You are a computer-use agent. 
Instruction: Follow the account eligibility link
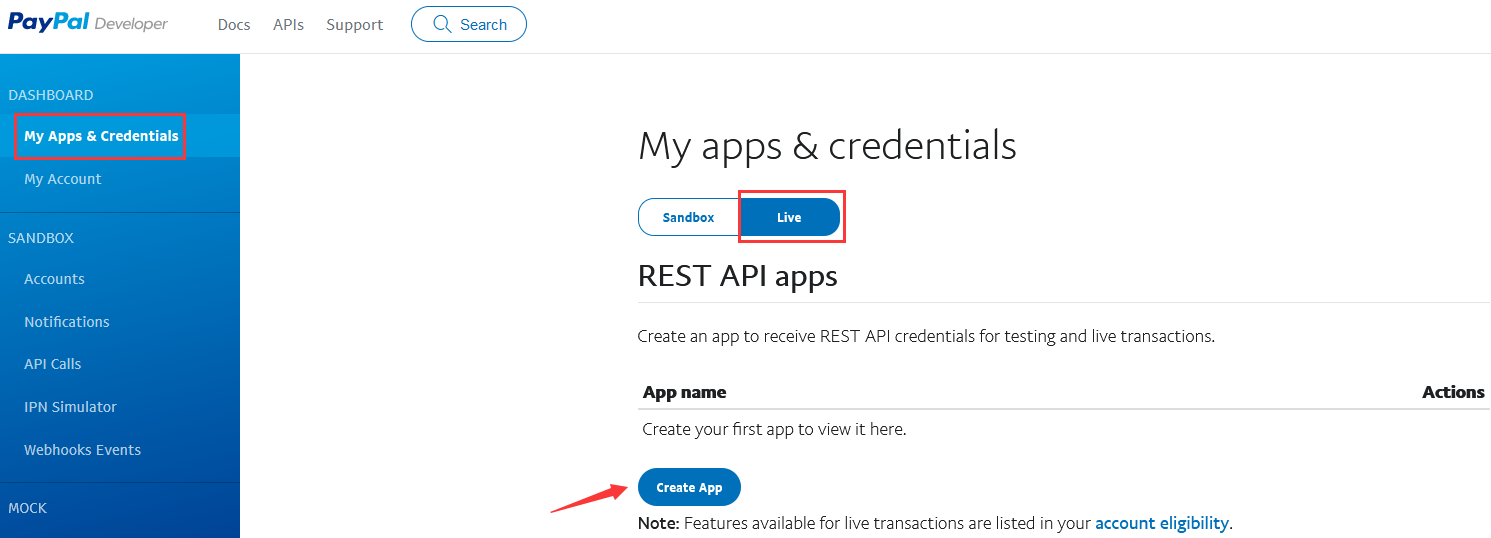[1162, 523]
